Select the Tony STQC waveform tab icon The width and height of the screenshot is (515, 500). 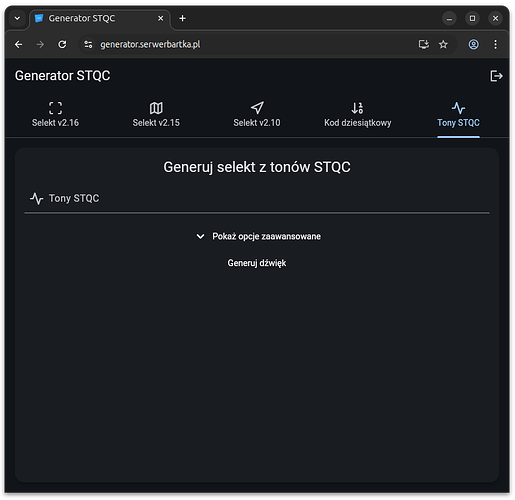coord(458,108)
